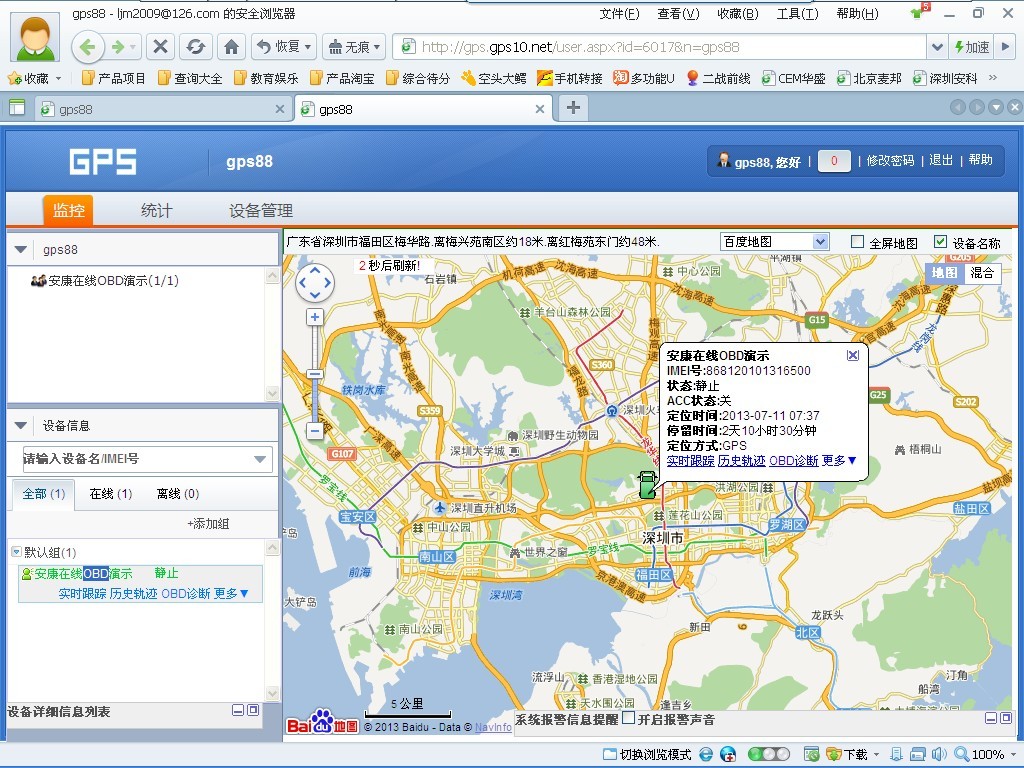Open the address bar history dropdown arrow

(936, 47)
